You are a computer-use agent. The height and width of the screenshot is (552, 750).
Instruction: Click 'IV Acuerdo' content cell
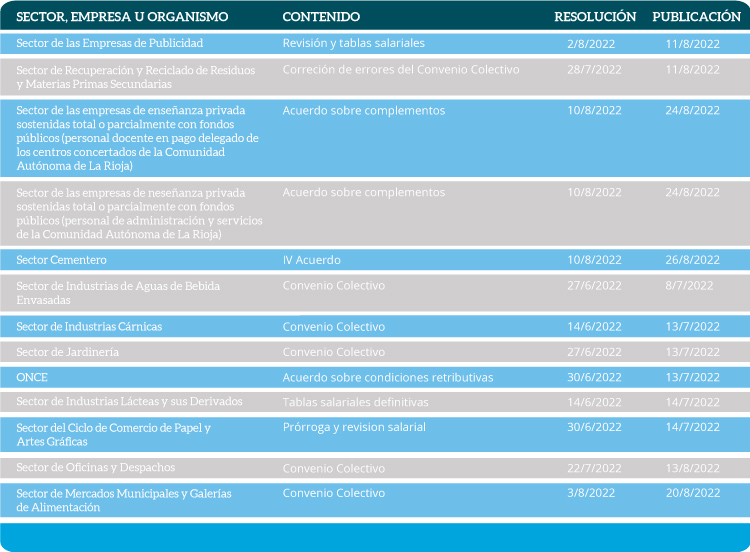tap(311, 260)
